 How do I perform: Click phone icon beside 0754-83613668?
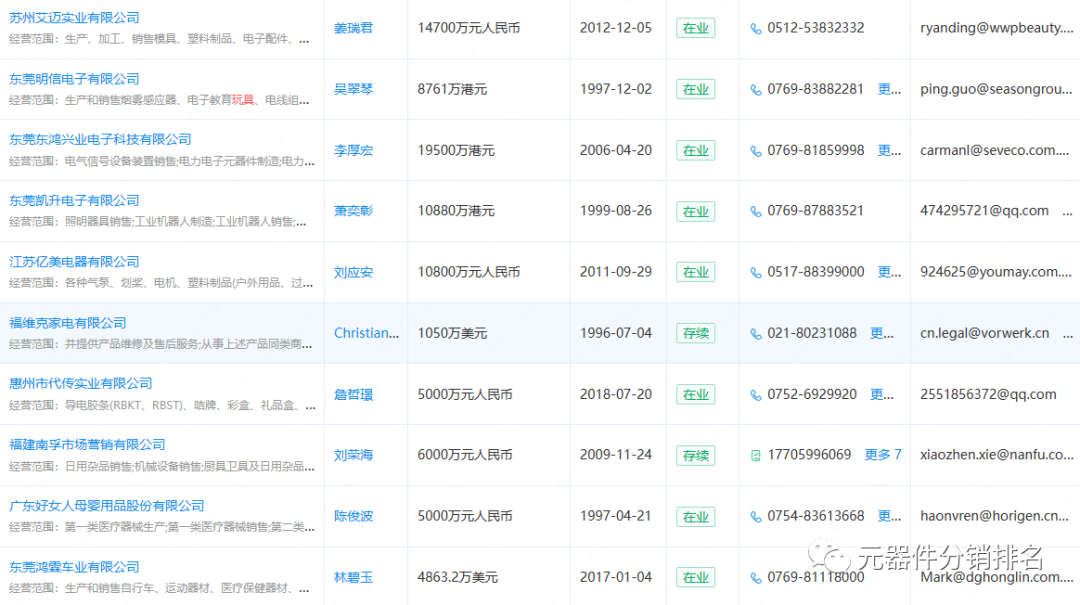coord(756,517)
